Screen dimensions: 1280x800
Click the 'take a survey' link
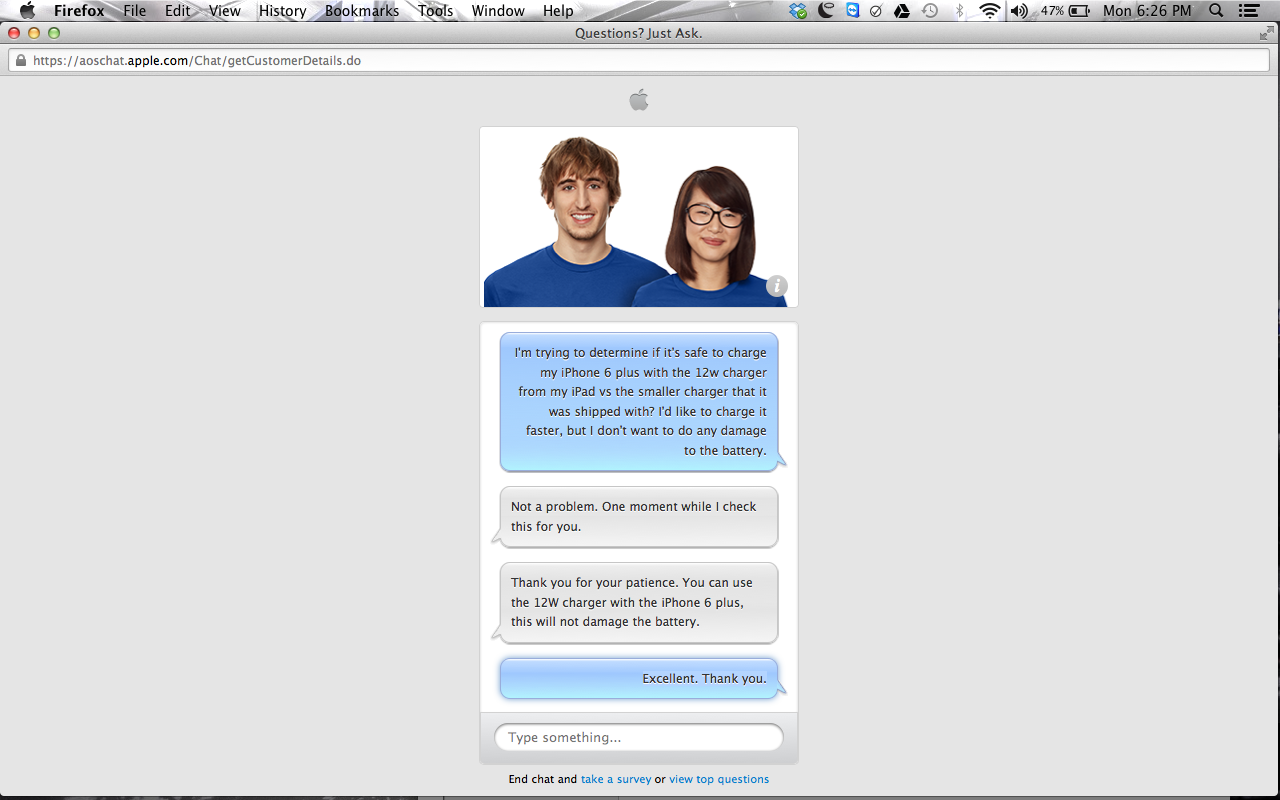[616, 779]
